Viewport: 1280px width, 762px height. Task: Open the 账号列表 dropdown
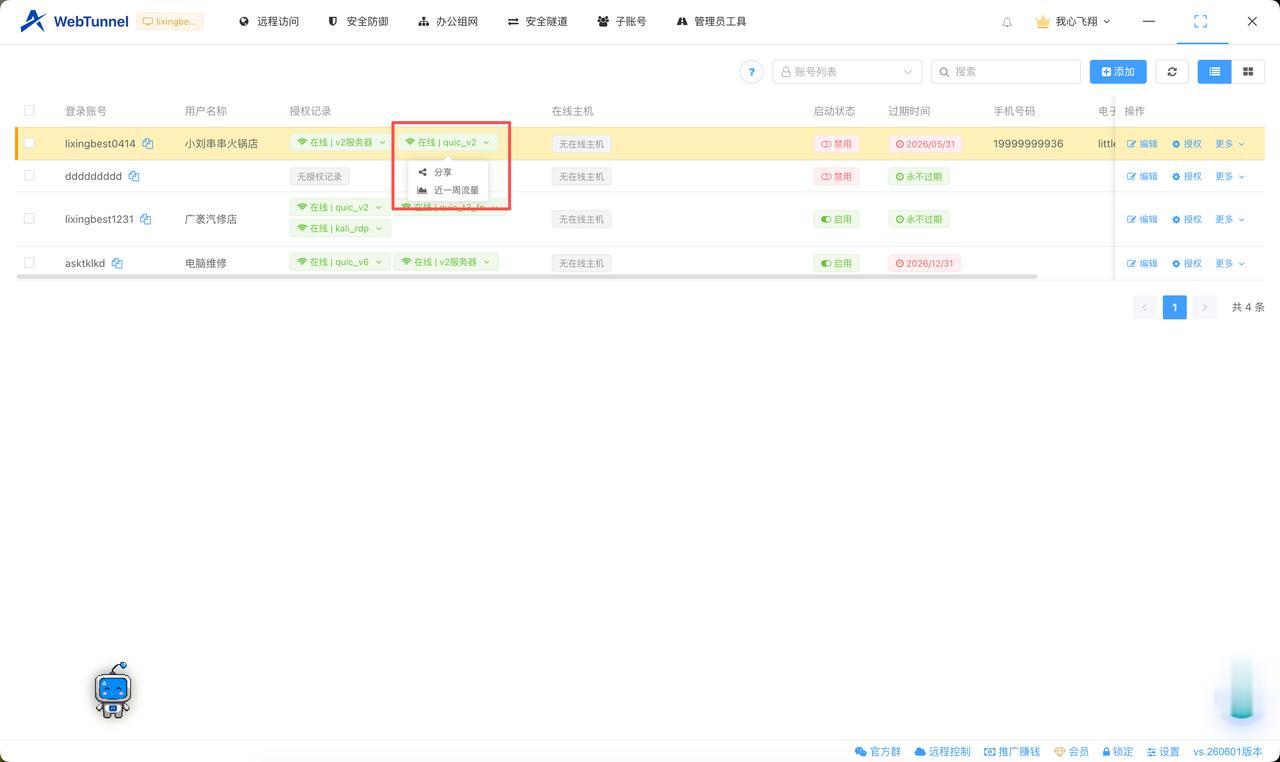[x=847, y=72]
